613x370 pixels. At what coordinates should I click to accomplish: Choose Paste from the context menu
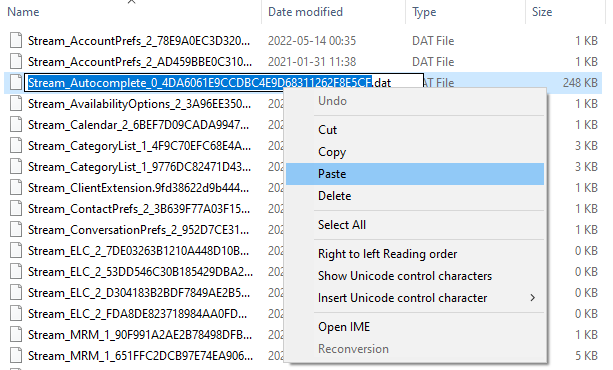[x=415, y=174]
